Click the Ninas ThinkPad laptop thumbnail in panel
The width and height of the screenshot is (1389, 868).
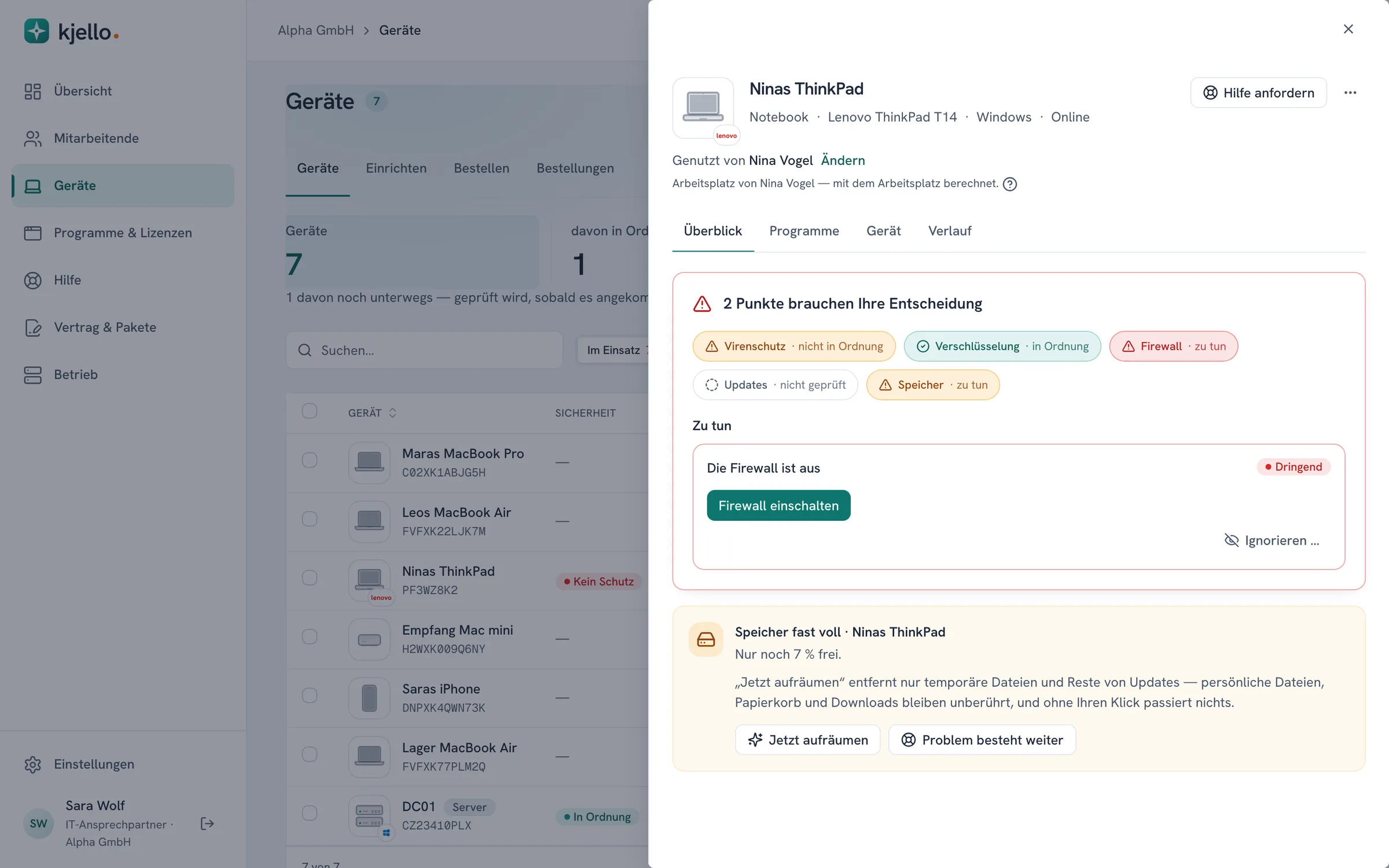703,108
